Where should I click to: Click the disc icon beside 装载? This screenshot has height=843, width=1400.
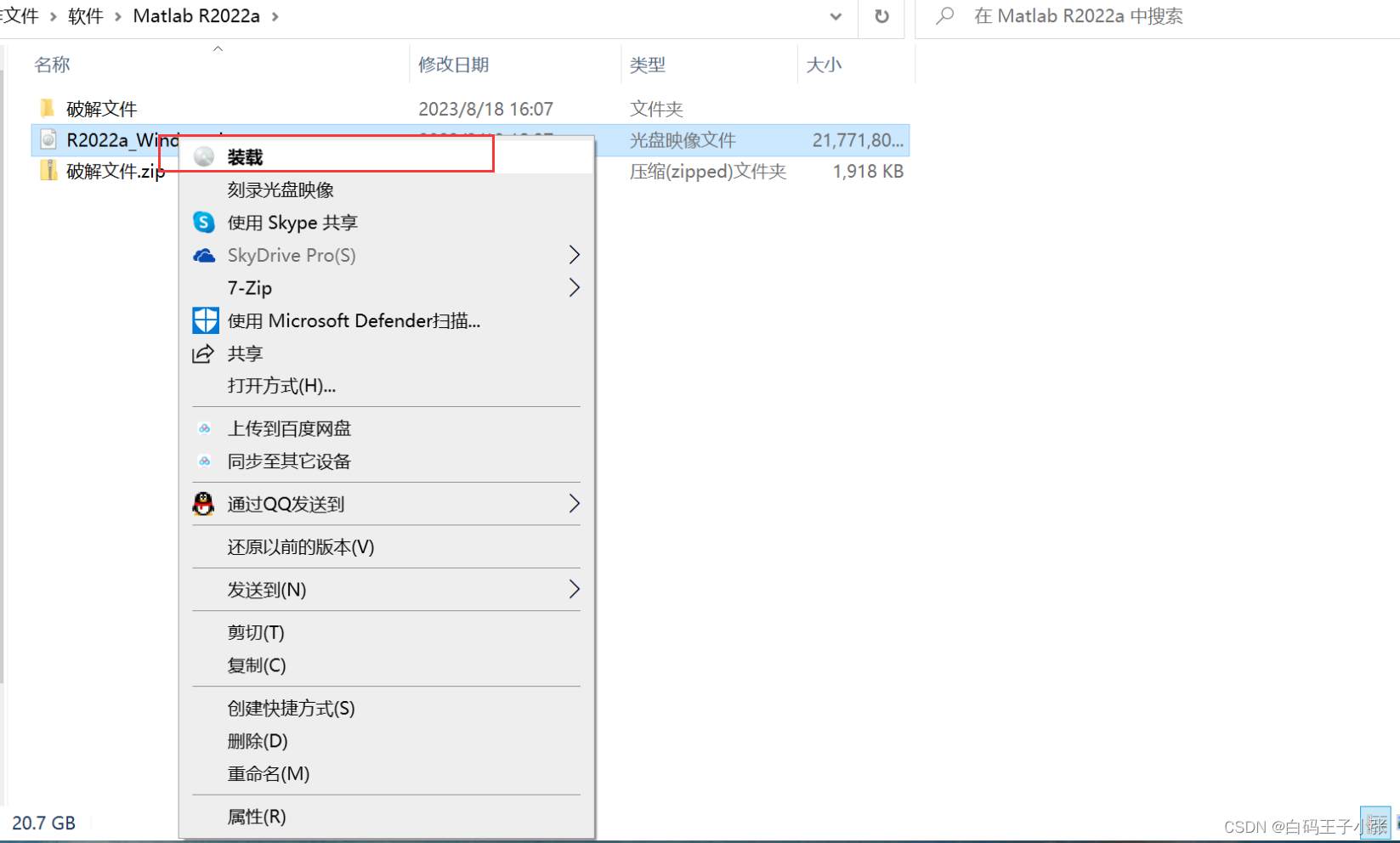coord(204,157)
